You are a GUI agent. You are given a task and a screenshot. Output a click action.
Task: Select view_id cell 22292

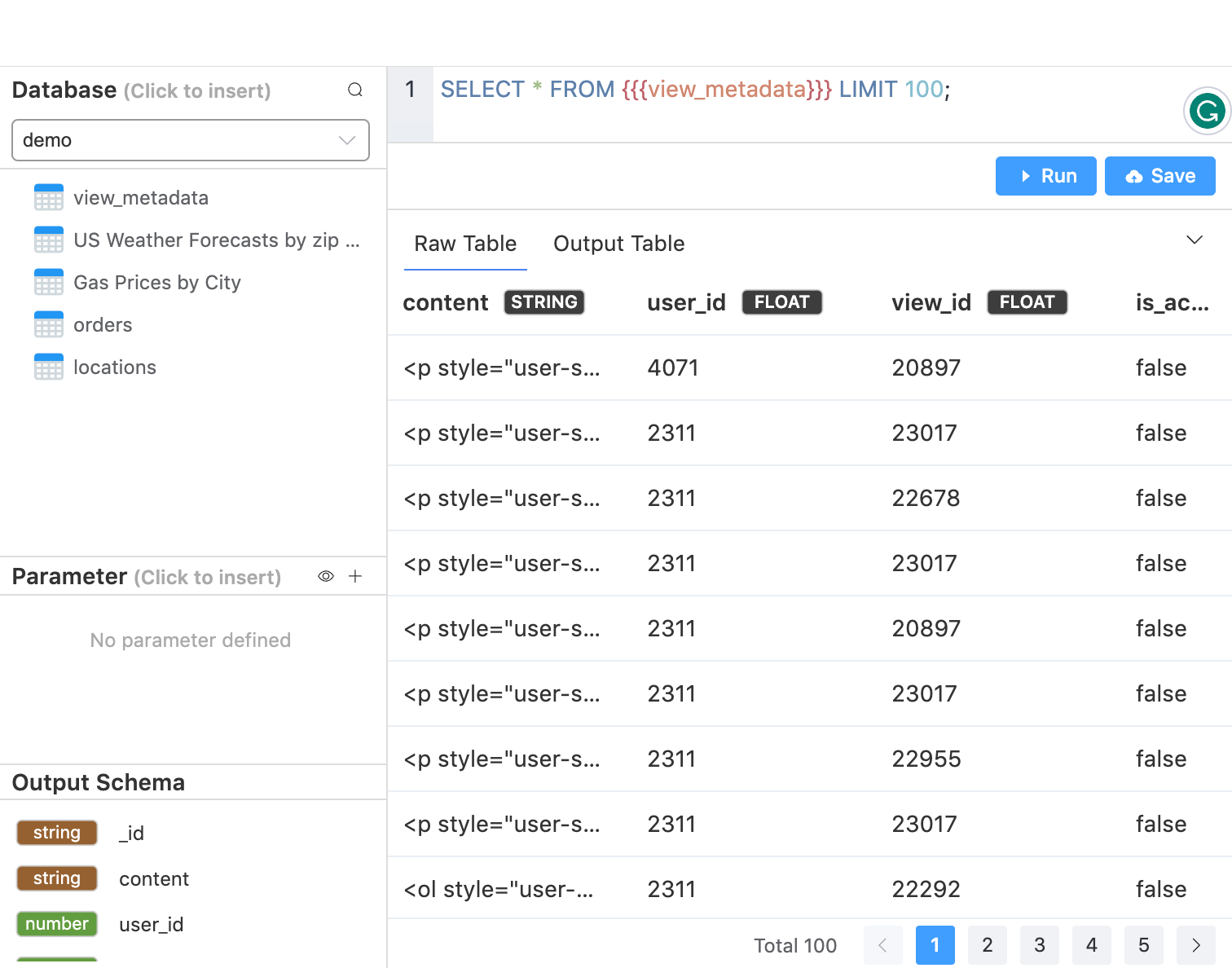[926, 889]
